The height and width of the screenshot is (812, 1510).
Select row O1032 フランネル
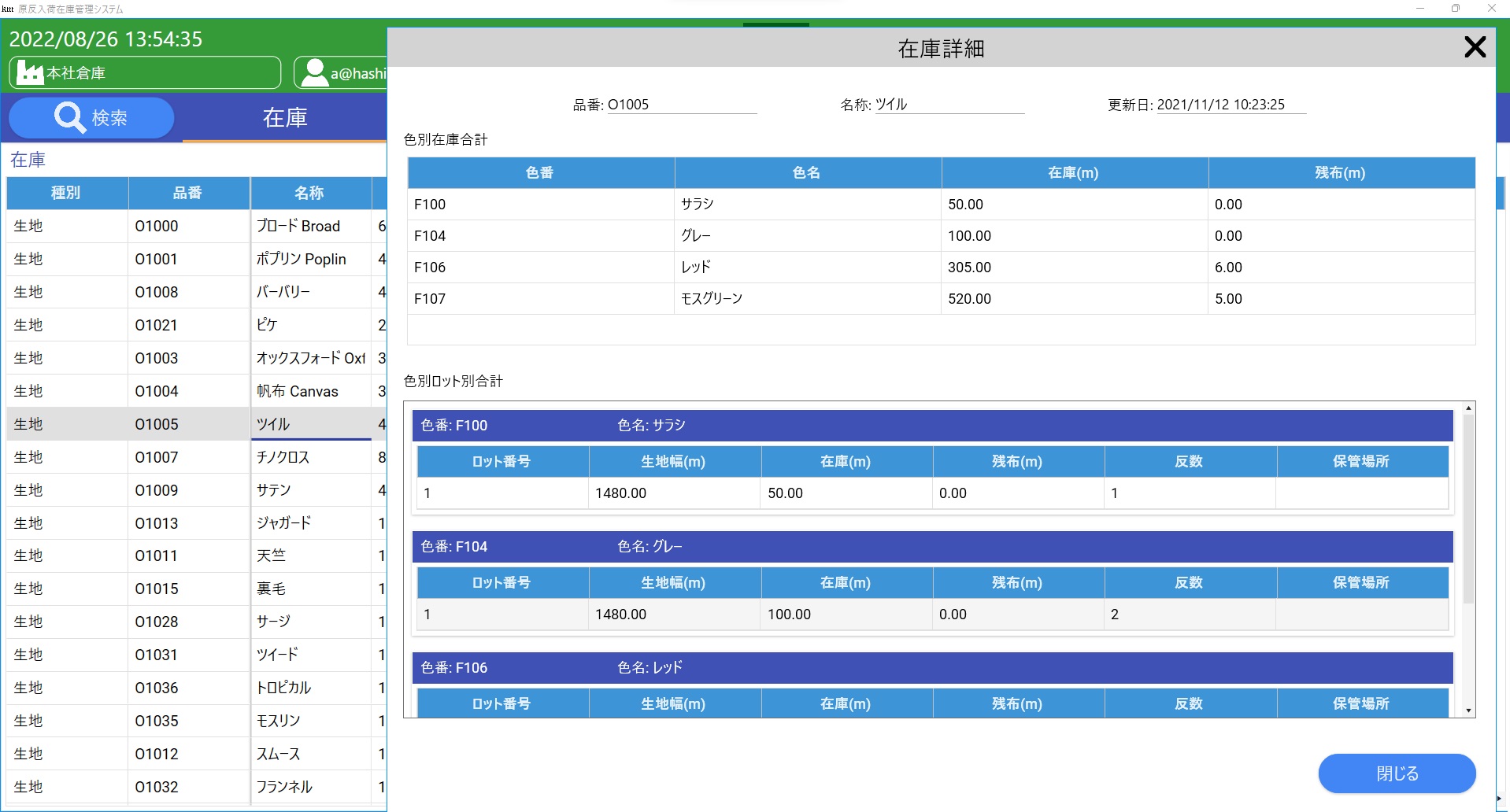pos(196,787)
